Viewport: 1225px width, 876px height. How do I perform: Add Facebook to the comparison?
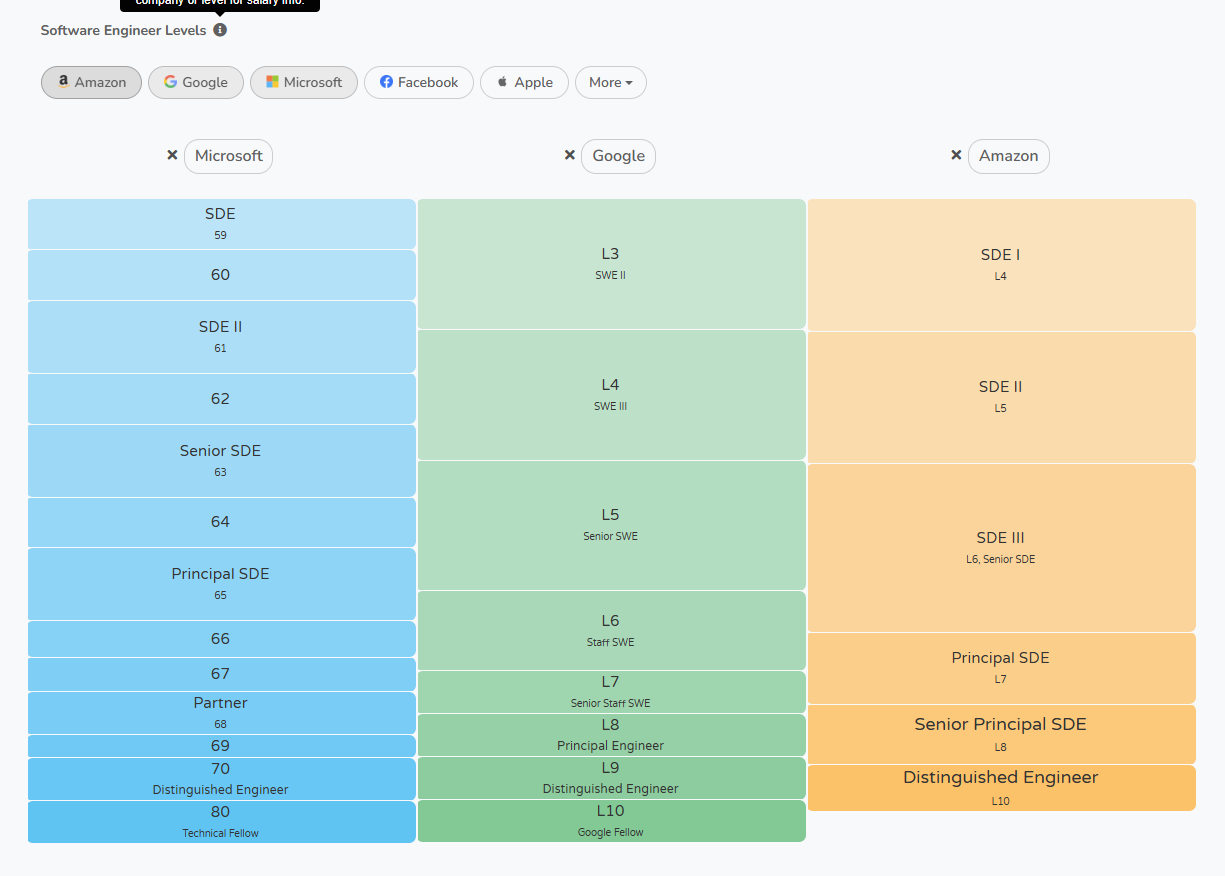point(419,82)
